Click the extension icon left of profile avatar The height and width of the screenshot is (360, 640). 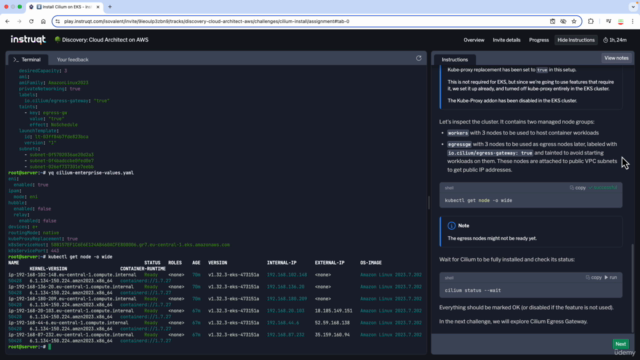[x=609, y=21]
